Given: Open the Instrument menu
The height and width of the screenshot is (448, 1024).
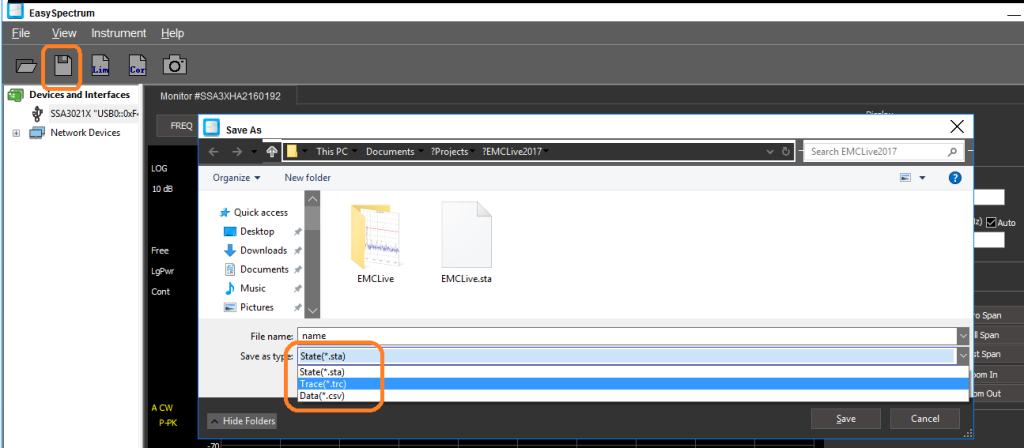Looking at the screenshot, I should 118,33.
